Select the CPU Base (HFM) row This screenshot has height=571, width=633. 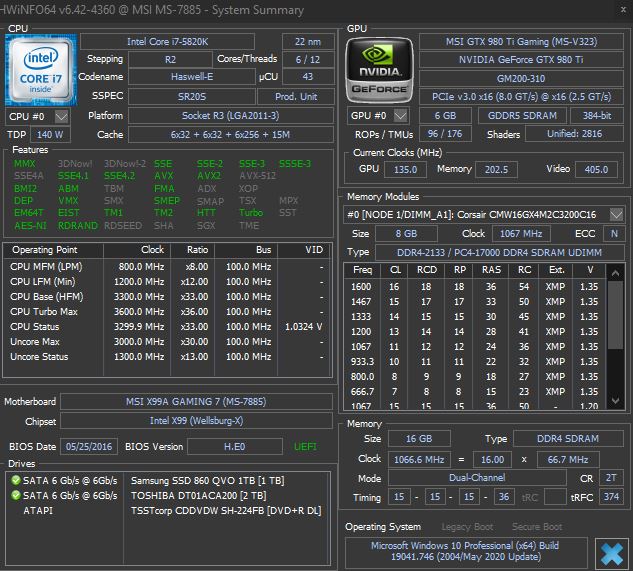click(167, 296)
